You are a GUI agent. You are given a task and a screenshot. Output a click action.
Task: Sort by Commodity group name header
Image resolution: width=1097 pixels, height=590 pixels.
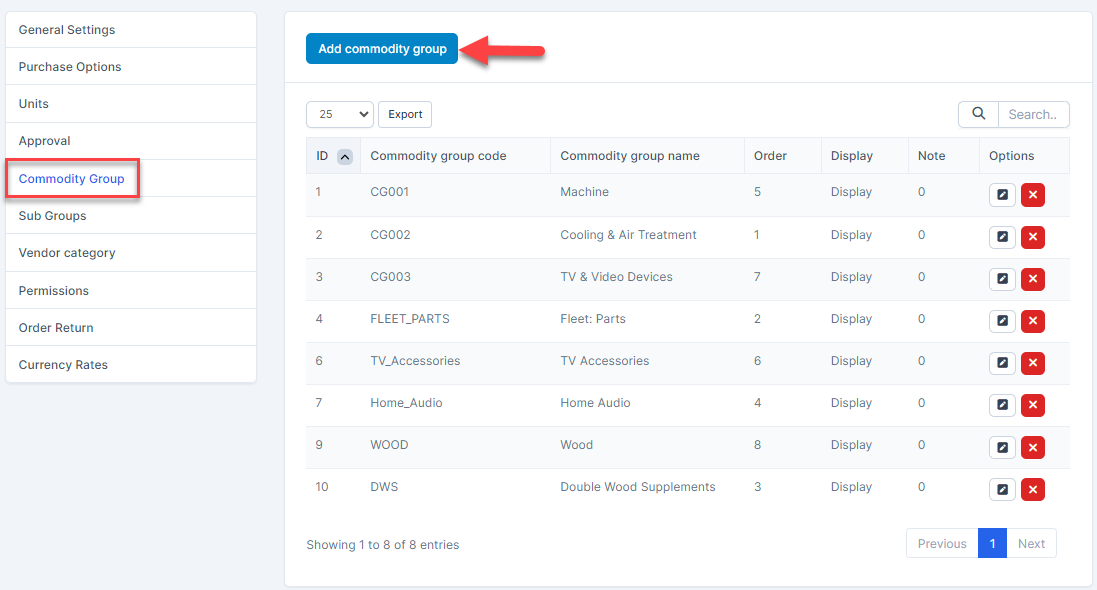pos(630,156)
